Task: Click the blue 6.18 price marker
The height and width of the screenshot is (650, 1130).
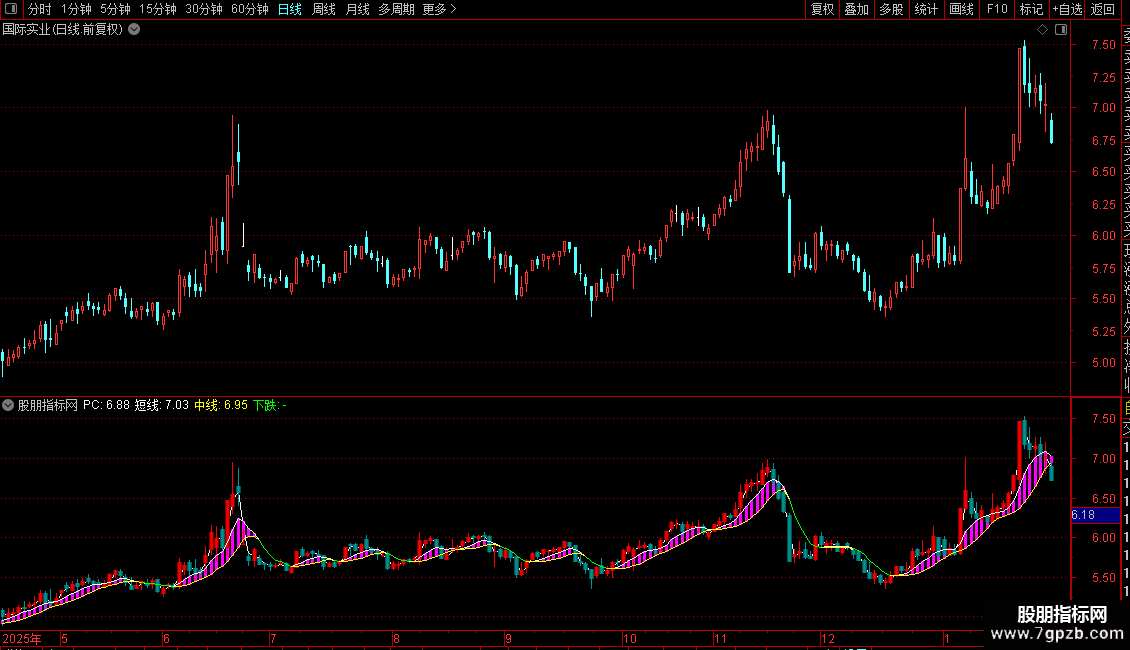Action: pos(1095,515)
